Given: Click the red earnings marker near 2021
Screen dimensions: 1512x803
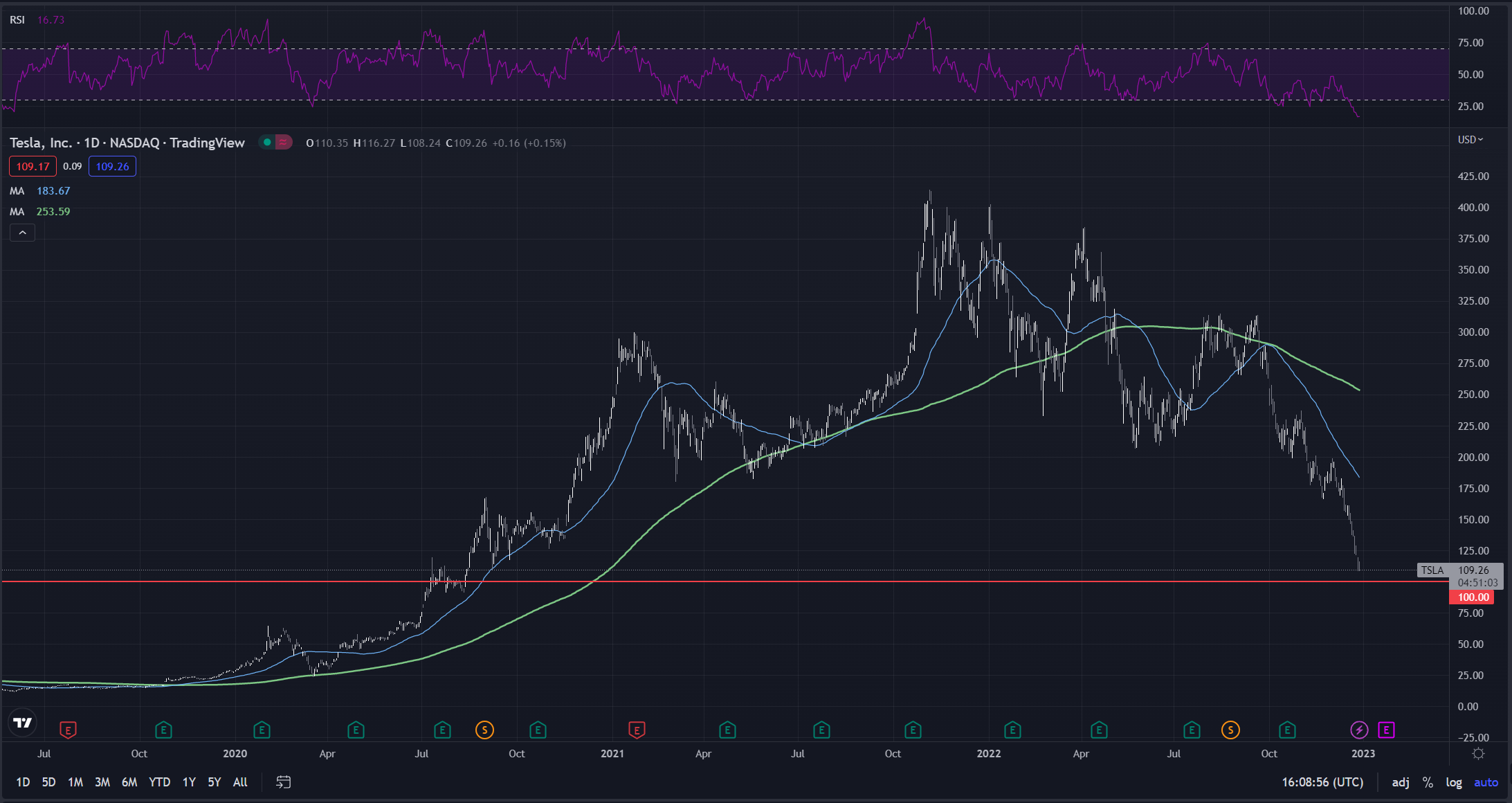Looking at the screenshot, I should click(637, 730).
